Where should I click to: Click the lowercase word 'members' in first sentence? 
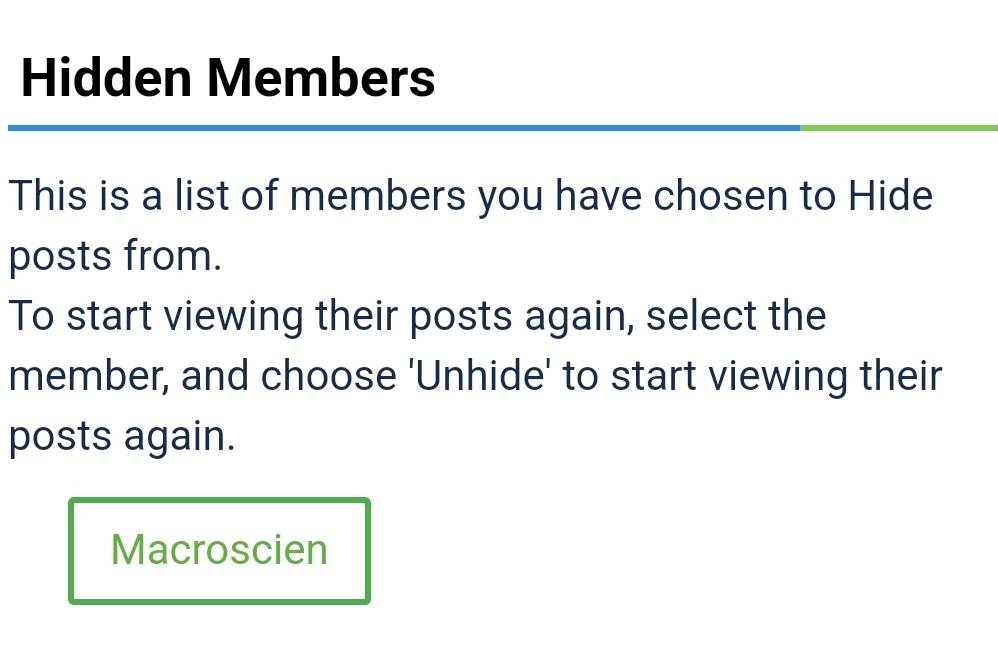point(378,195)
